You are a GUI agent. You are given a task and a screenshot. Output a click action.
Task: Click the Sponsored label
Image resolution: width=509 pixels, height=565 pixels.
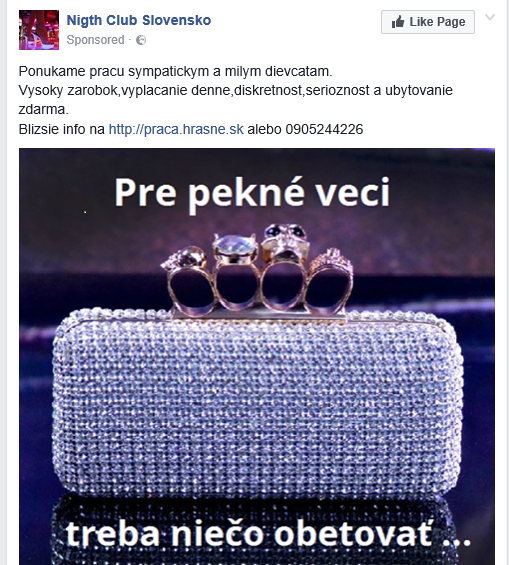95,40
